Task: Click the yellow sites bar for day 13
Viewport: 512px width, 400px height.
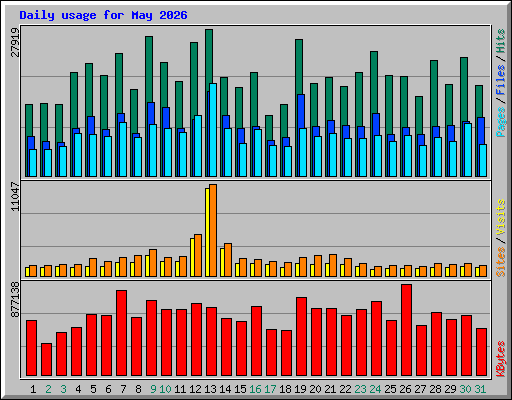Action: click(207, 232)
